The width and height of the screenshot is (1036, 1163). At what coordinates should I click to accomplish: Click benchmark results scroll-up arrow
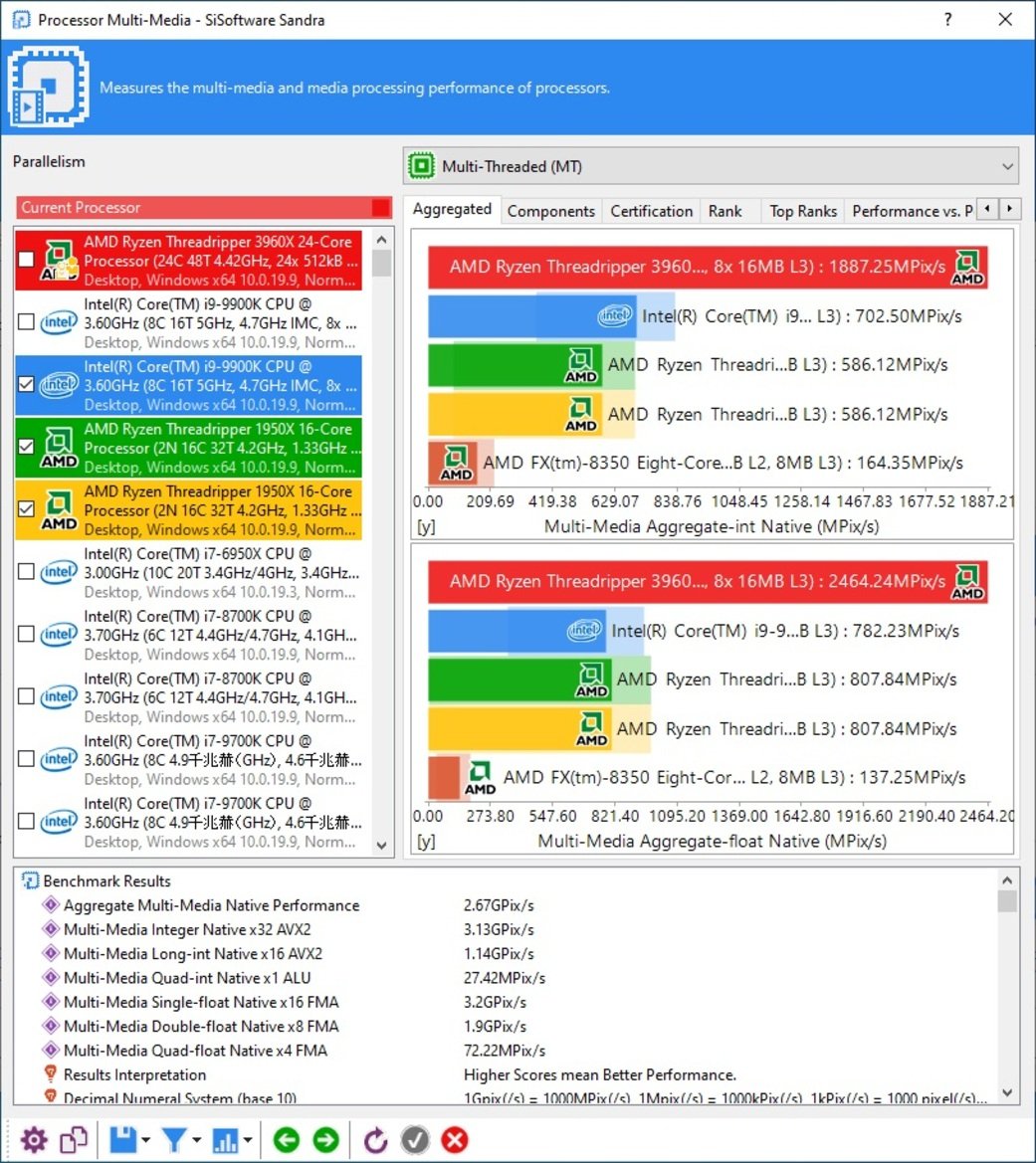1007,880
